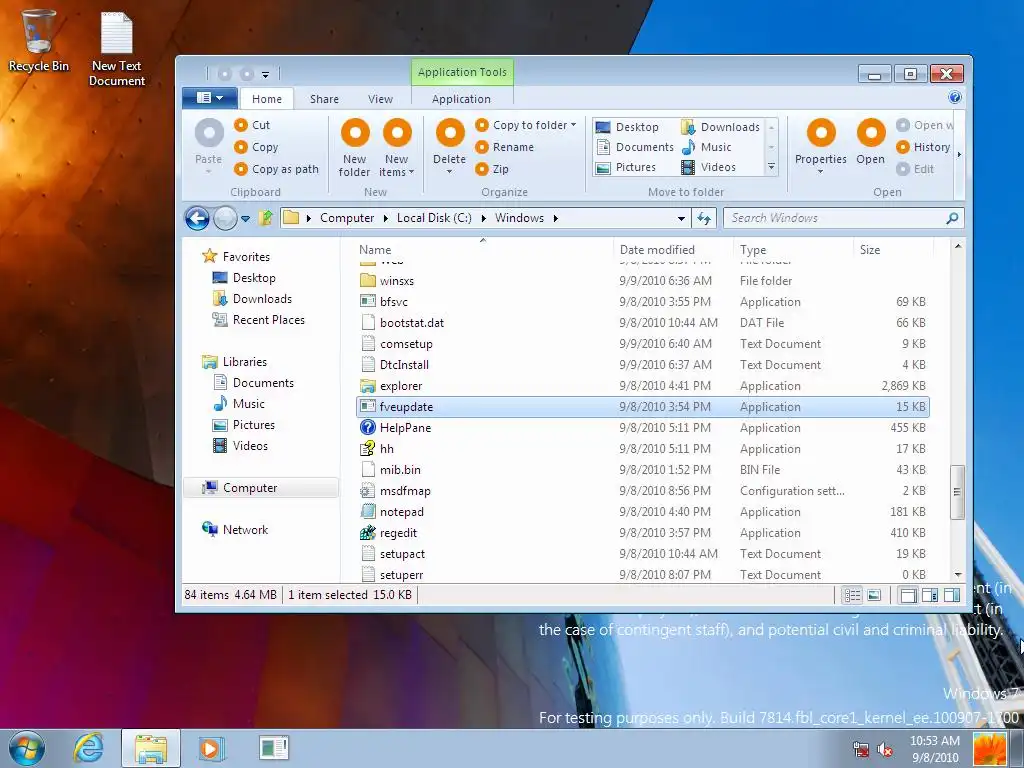Open the Recycle Bin desktop icon

tap(38, 40)
